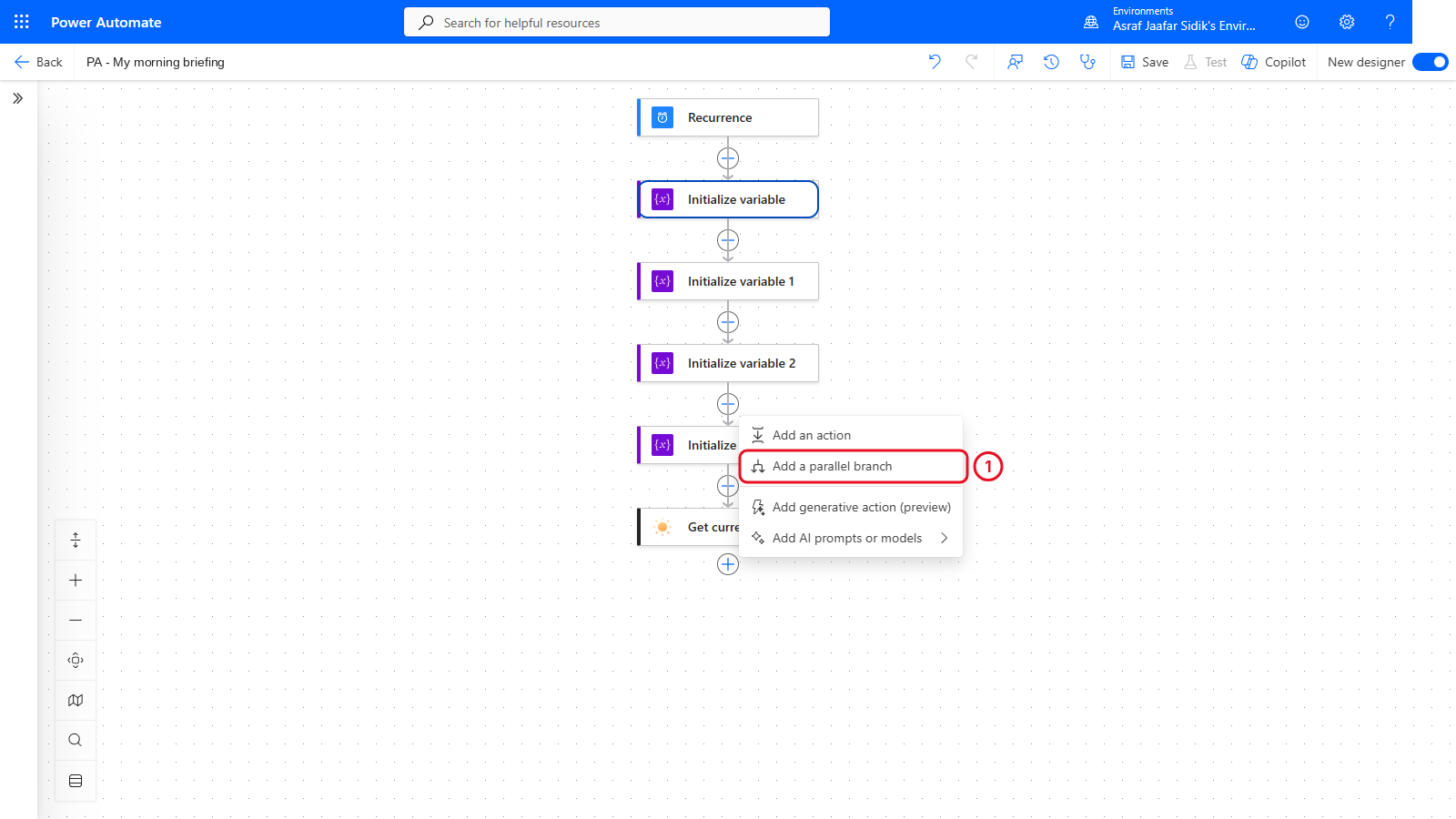Screen dimensions: 1456x819
Task: Open the settings gear
Action: pyautogui.click(x=1347, y=22)
